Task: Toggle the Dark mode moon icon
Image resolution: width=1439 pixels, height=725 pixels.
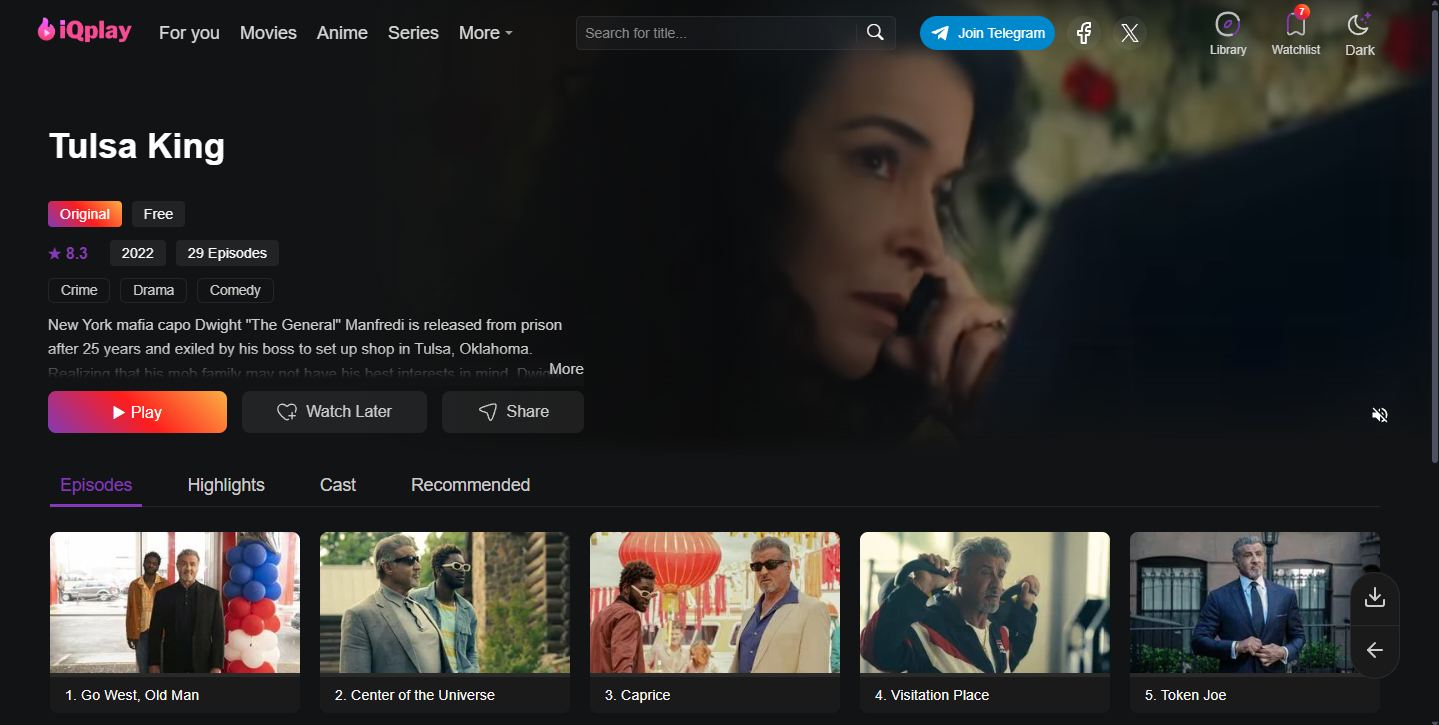Action: [x=1359, y=24]
